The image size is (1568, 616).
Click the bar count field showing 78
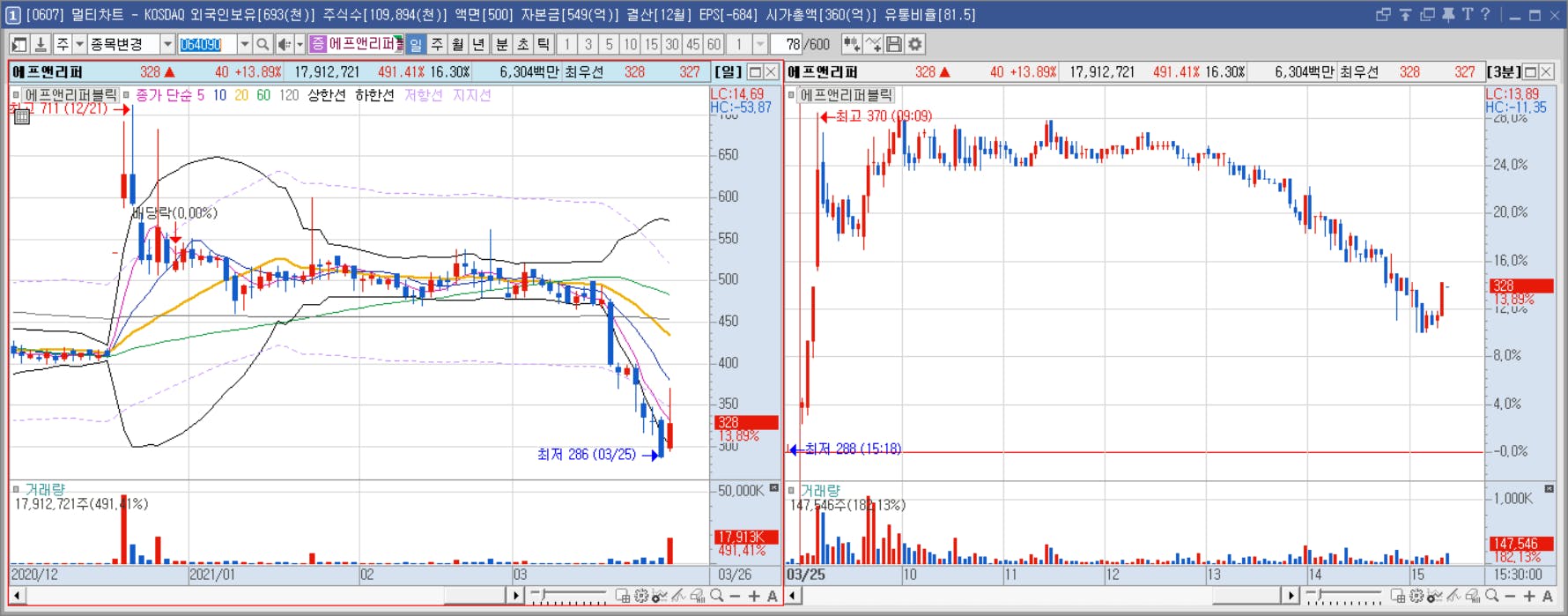(x=786, y=44)
